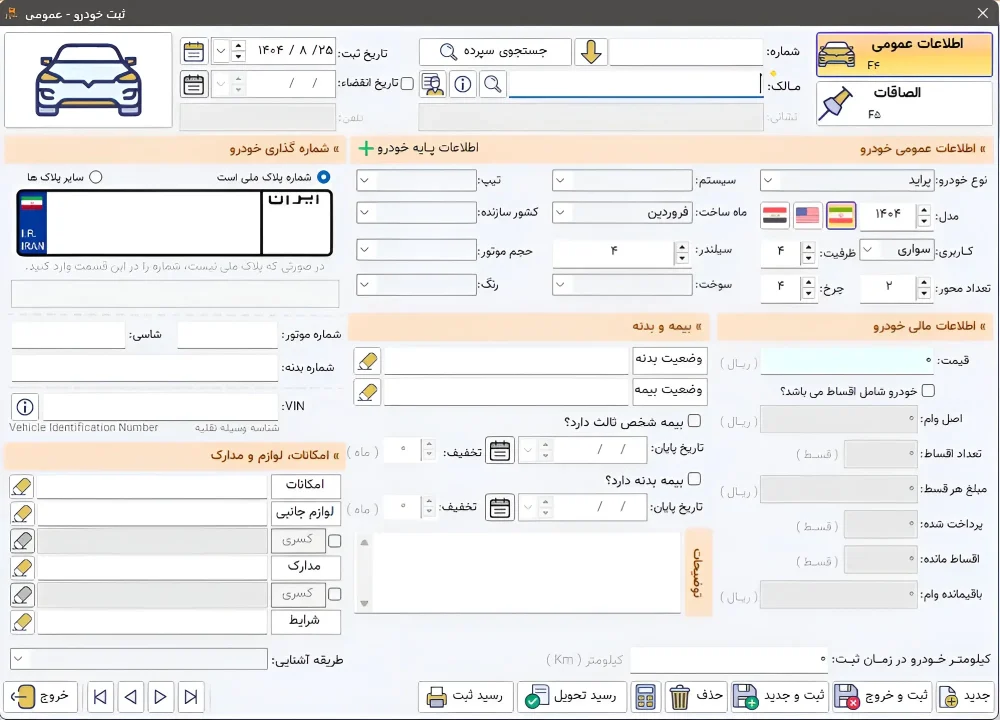Click the شماره موتور input field
This screenshot has width=1000, height=720.
228,335
